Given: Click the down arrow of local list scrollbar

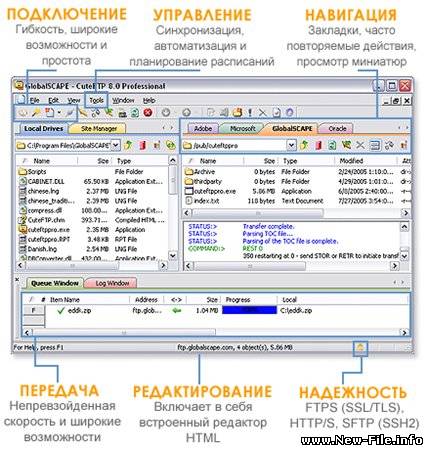Looking at the screenshot, I should pyautogui.click(x=173, y=256).
